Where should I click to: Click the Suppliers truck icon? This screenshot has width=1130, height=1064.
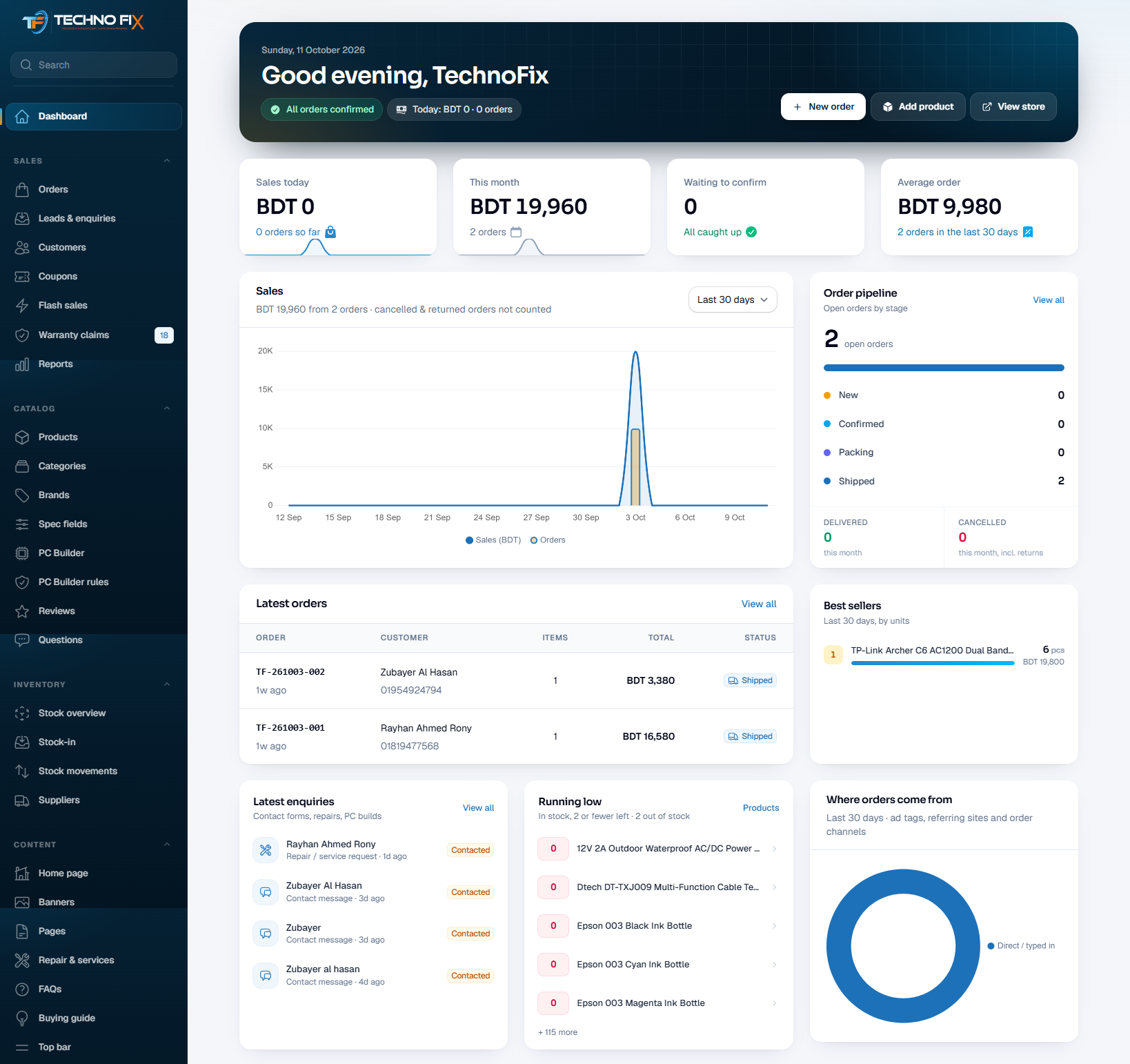tap(22, 800)
